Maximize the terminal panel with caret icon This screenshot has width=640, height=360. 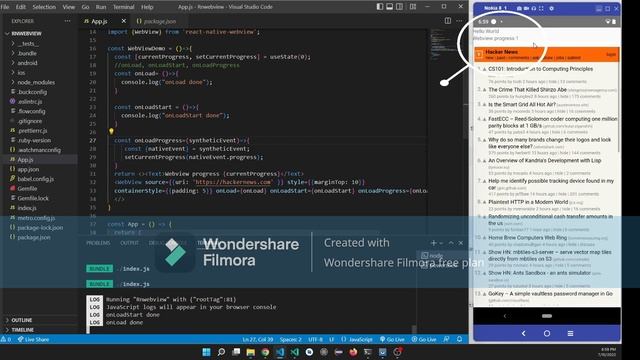coord(451,243)
